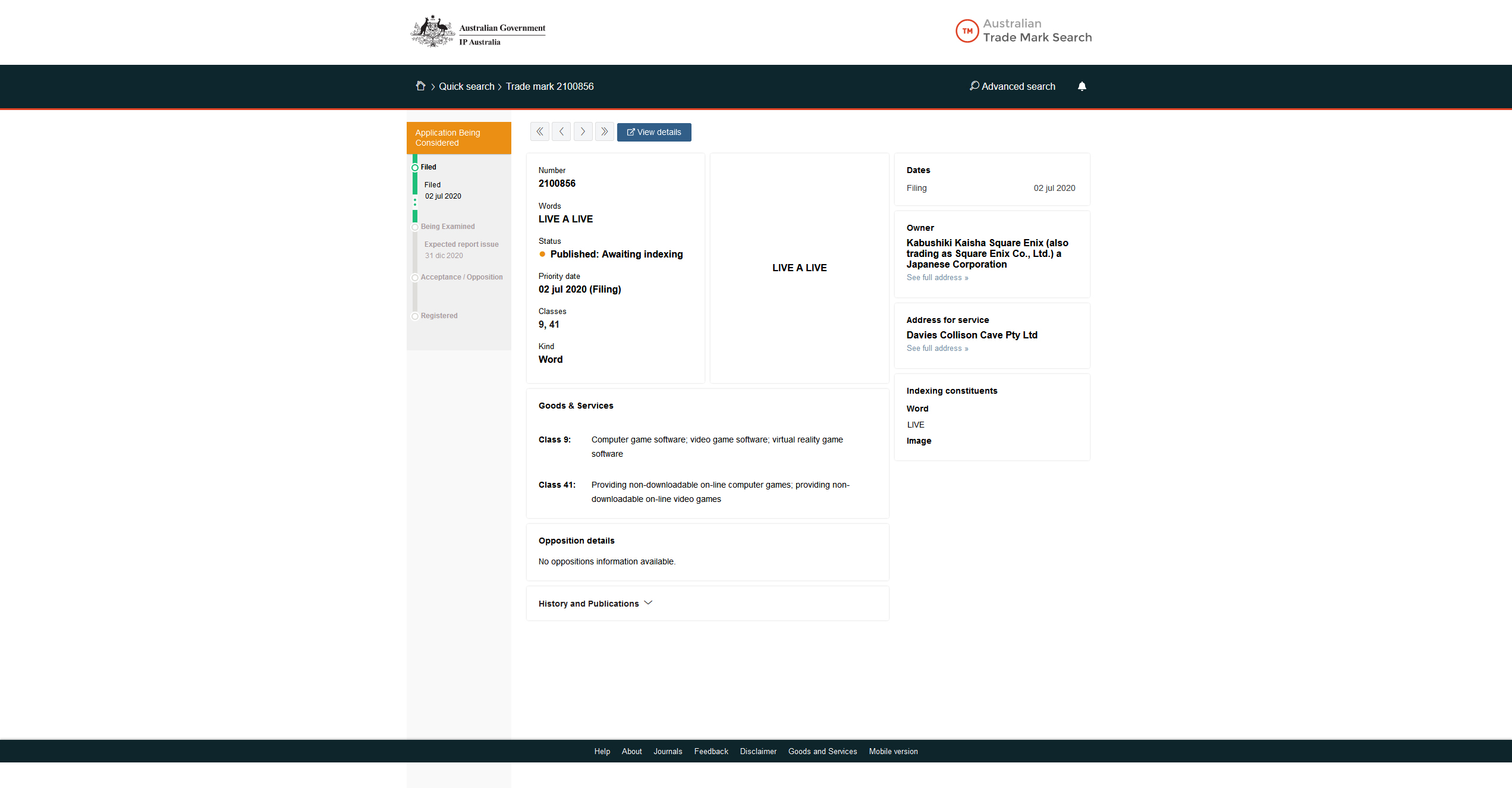1512x788 pixels.
Task: Go to previous trade mark result
Action: pos(561,131)
